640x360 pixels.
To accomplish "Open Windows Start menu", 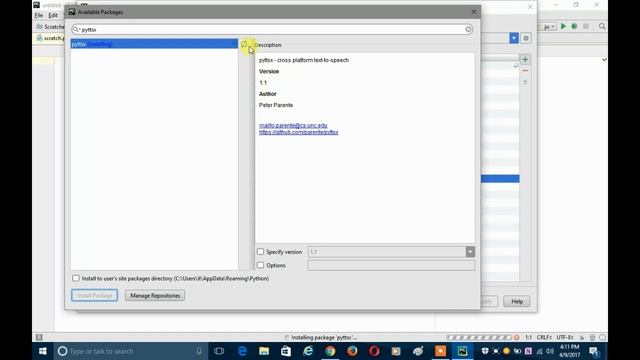I will [42, 351].
